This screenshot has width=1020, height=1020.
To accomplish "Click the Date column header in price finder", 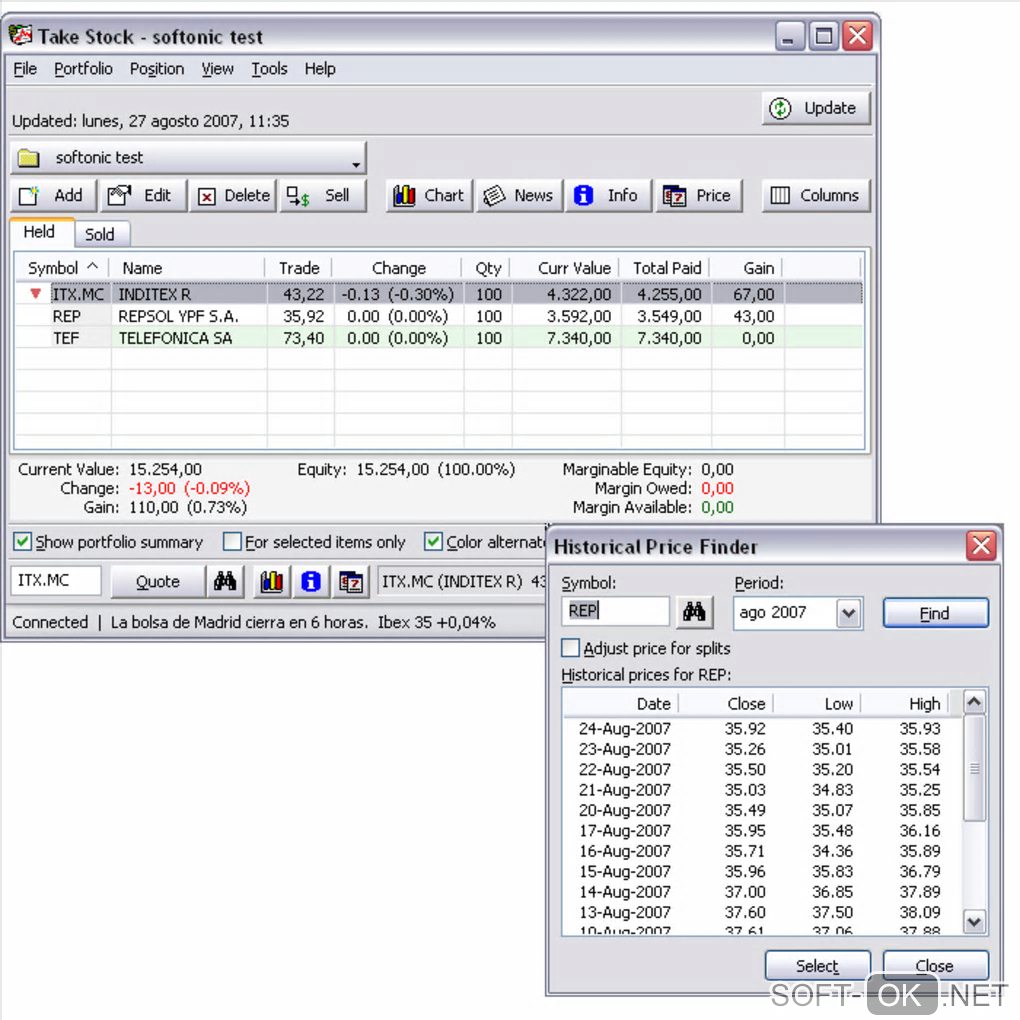I will (621, 704).
